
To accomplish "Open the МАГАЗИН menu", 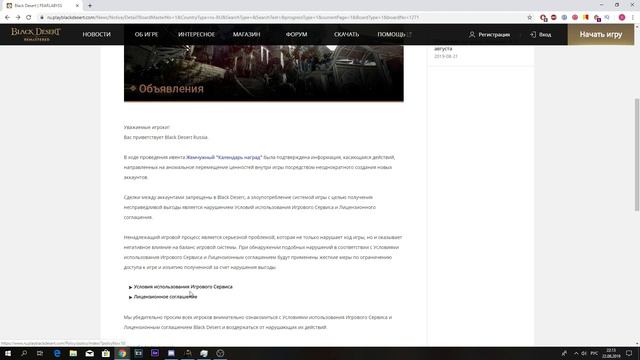I will coord(247,34).
